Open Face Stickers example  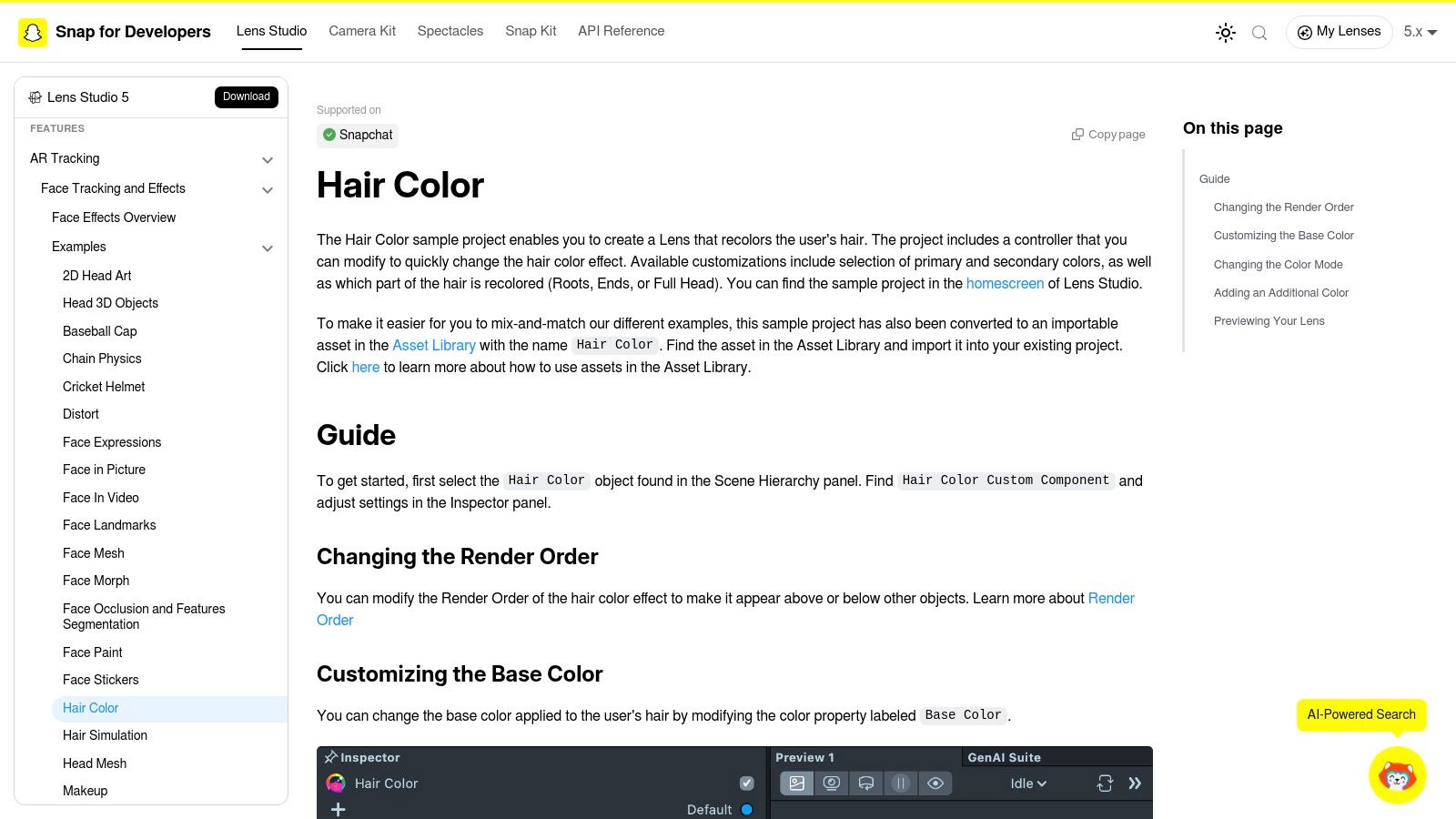point(101,680)
